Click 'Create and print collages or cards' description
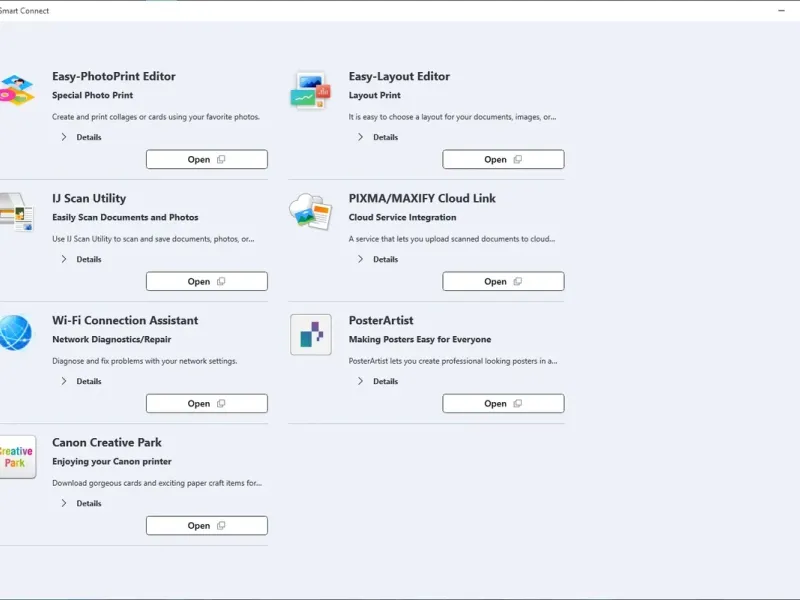Image resolution: width=800 pixels, height=600 pixels. (156, 117)
